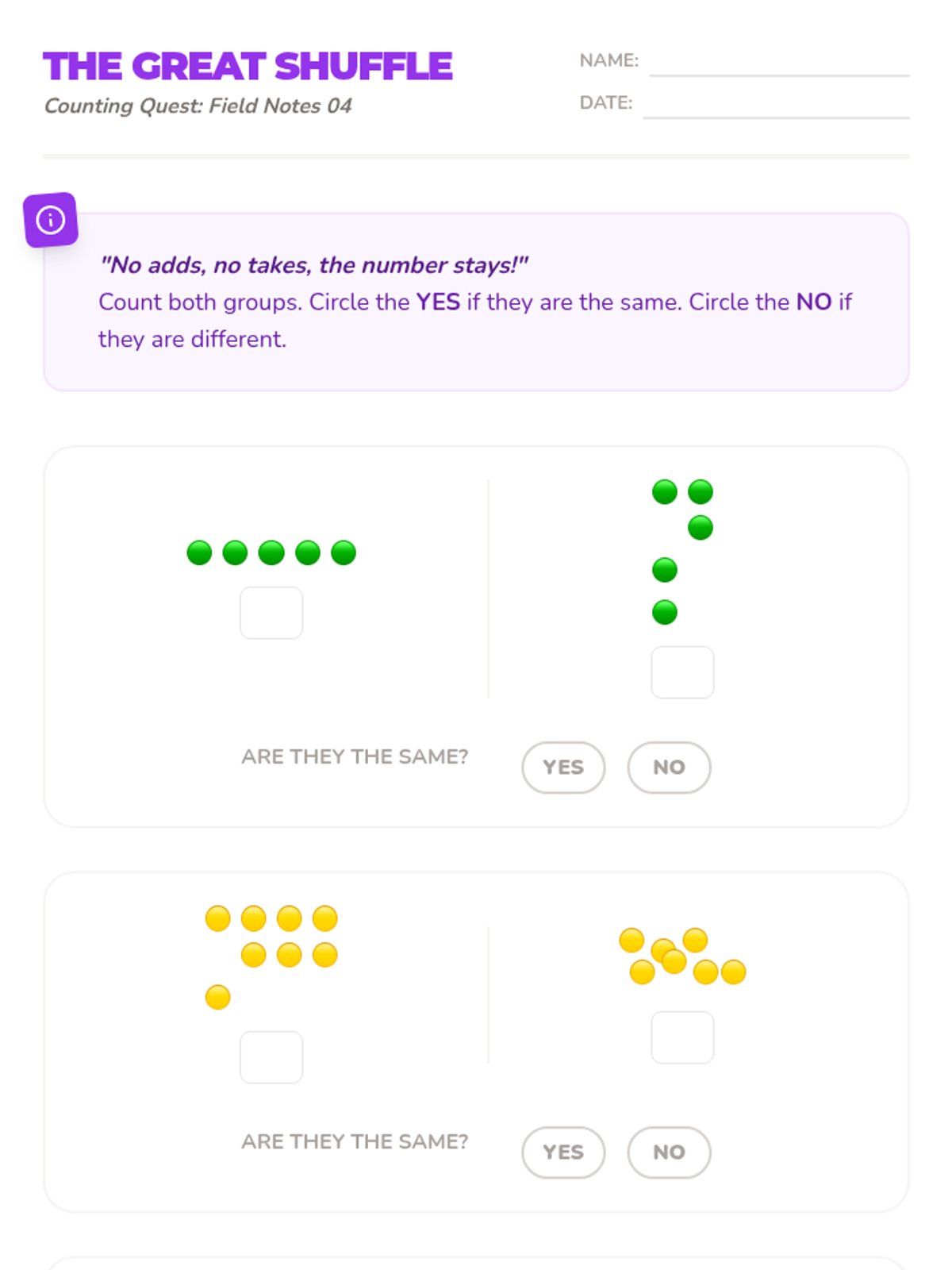Click the first green dot in row

[199, 552]
